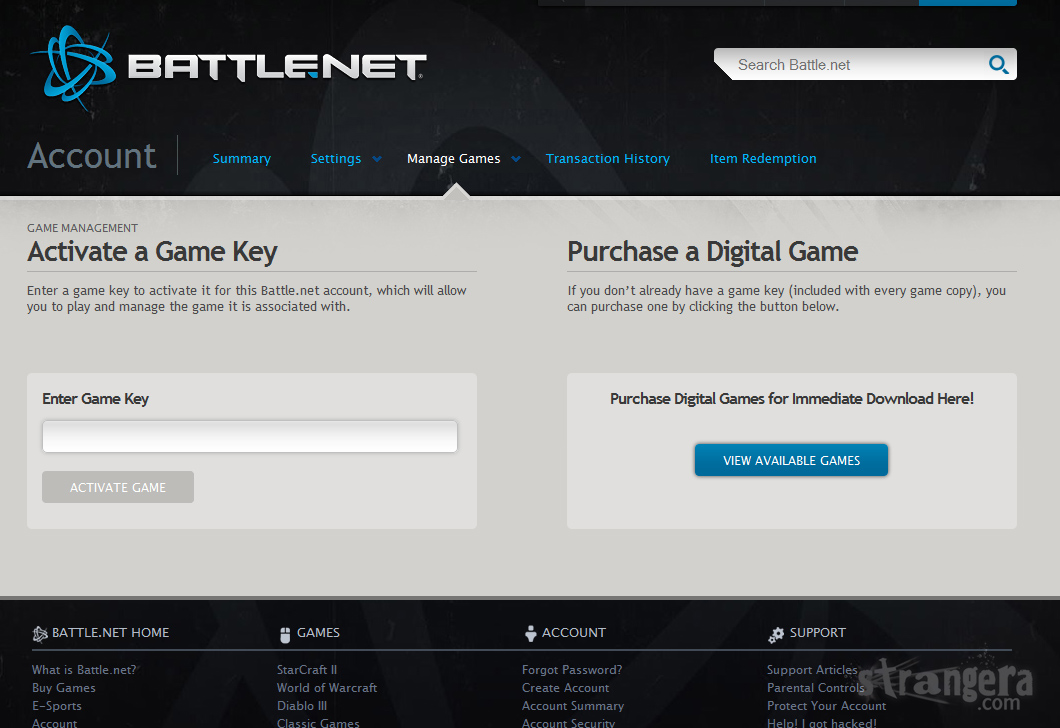
Task: Expand the Settings dropdown arrow
Action: (x=377, y=159)
